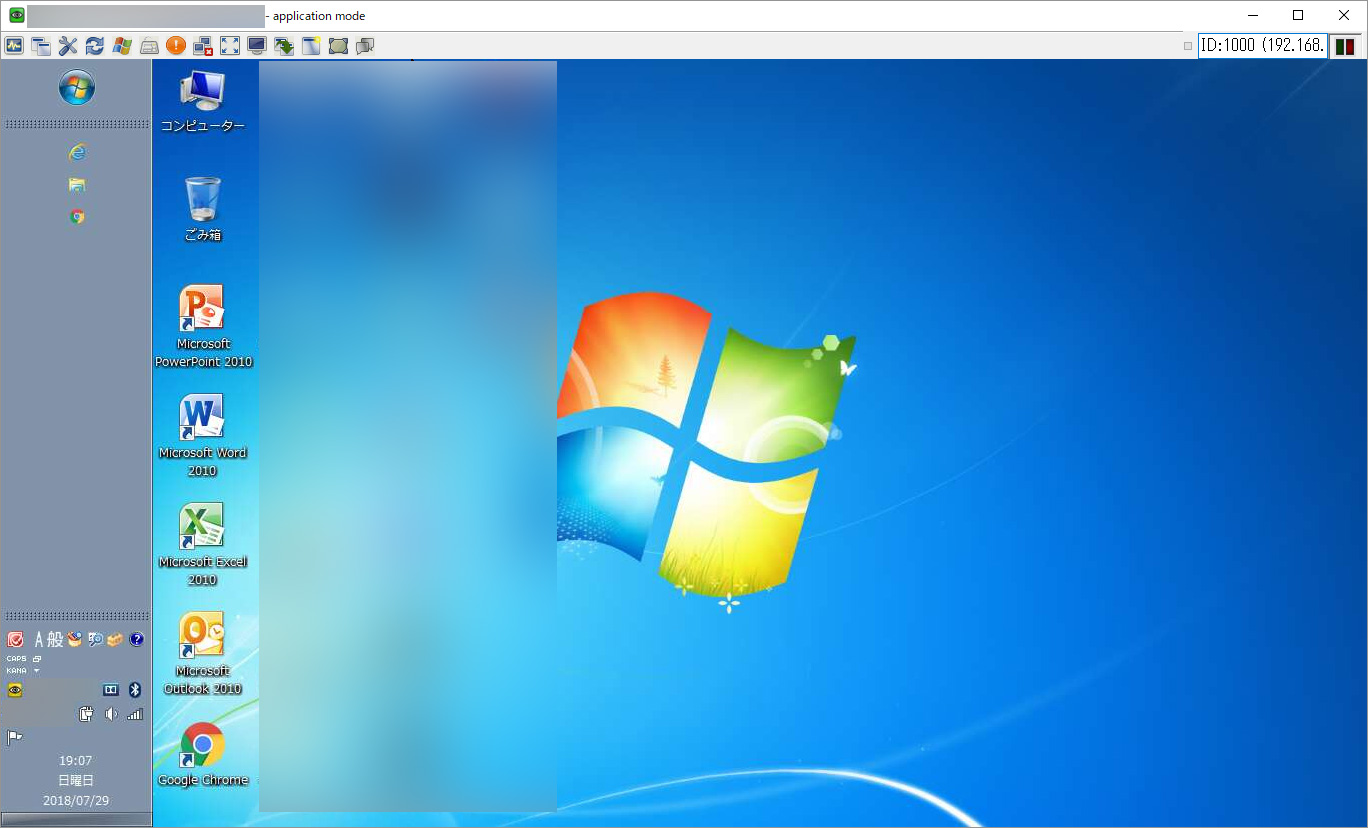Click the overlapping windows toolbar icon

point(41,45)
